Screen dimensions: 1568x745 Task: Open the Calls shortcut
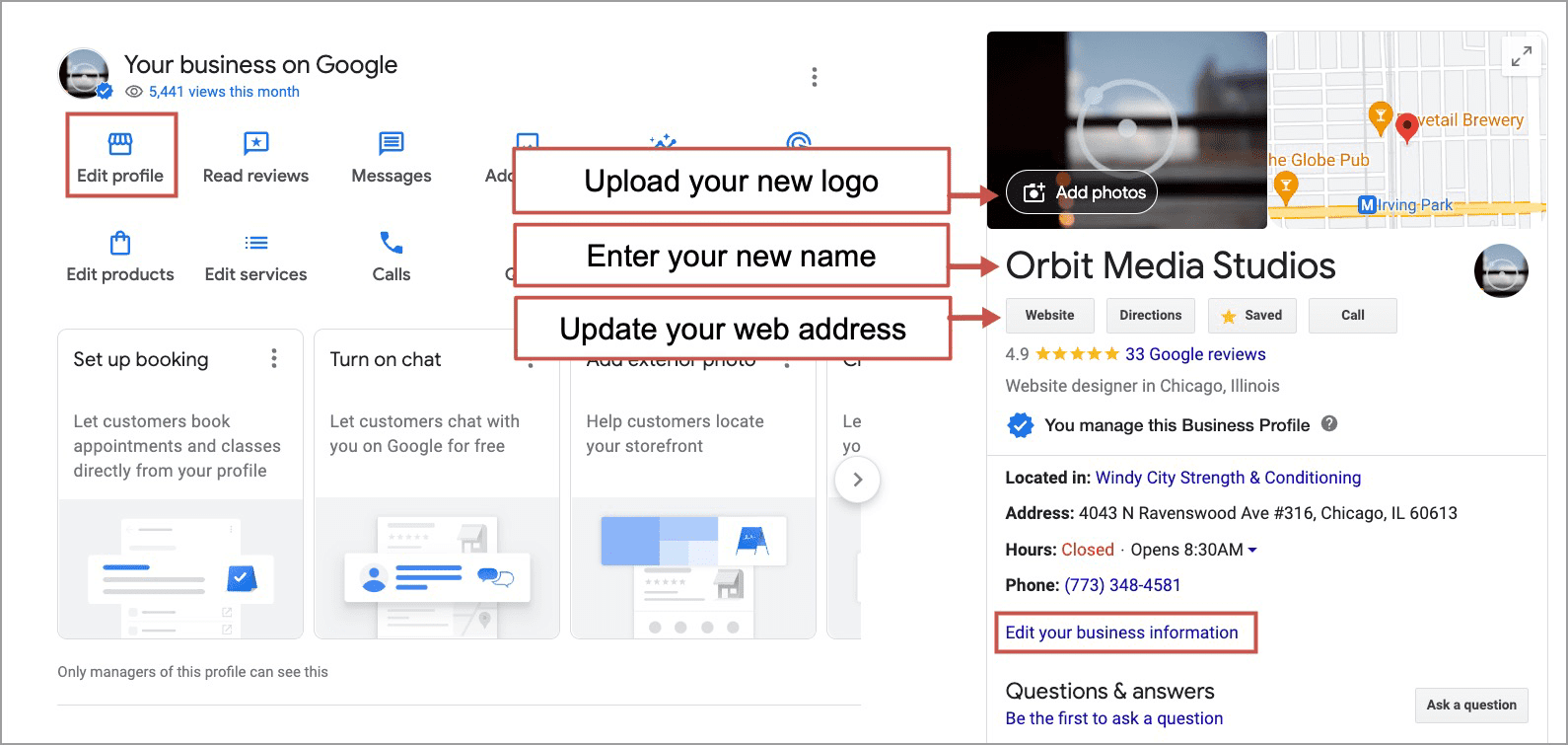pos(392,257)
